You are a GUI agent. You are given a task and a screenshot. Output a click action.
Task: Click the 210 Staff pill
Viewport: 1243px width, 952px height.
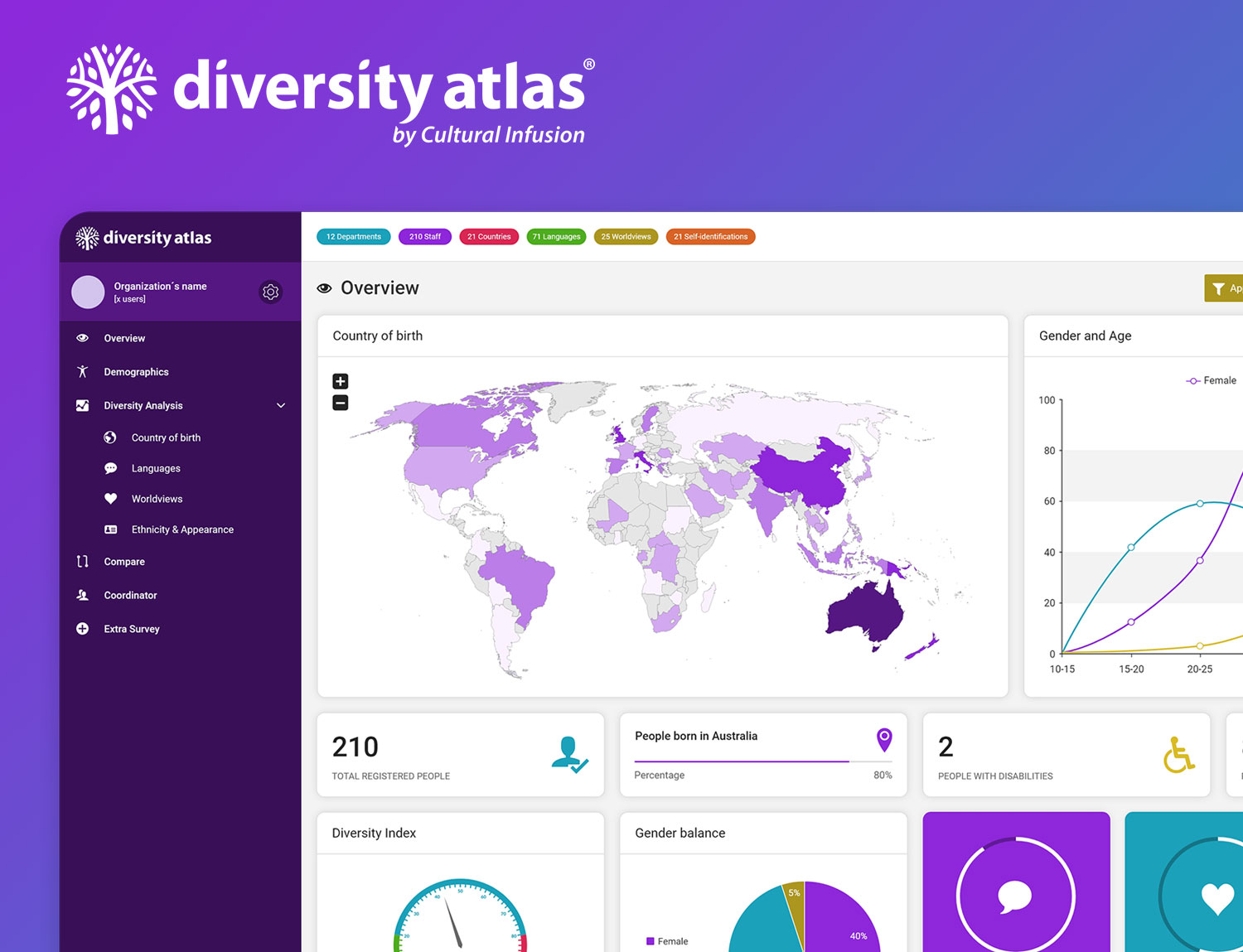[x=425, y=237]
